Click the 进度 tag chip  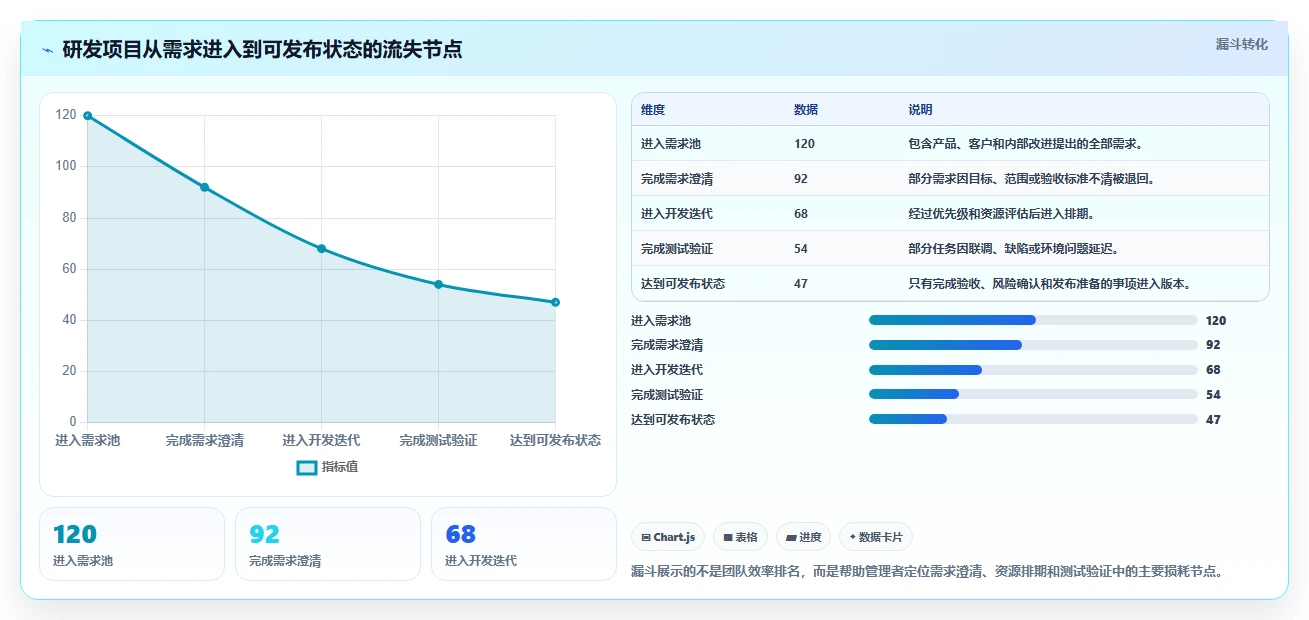point(803,537)
